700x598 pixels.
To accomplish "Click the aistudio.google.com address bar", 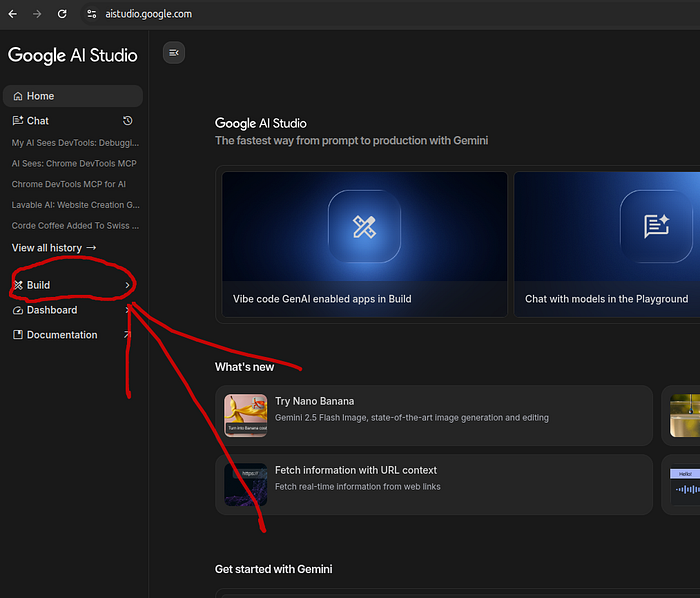I will tap(149, 14).
